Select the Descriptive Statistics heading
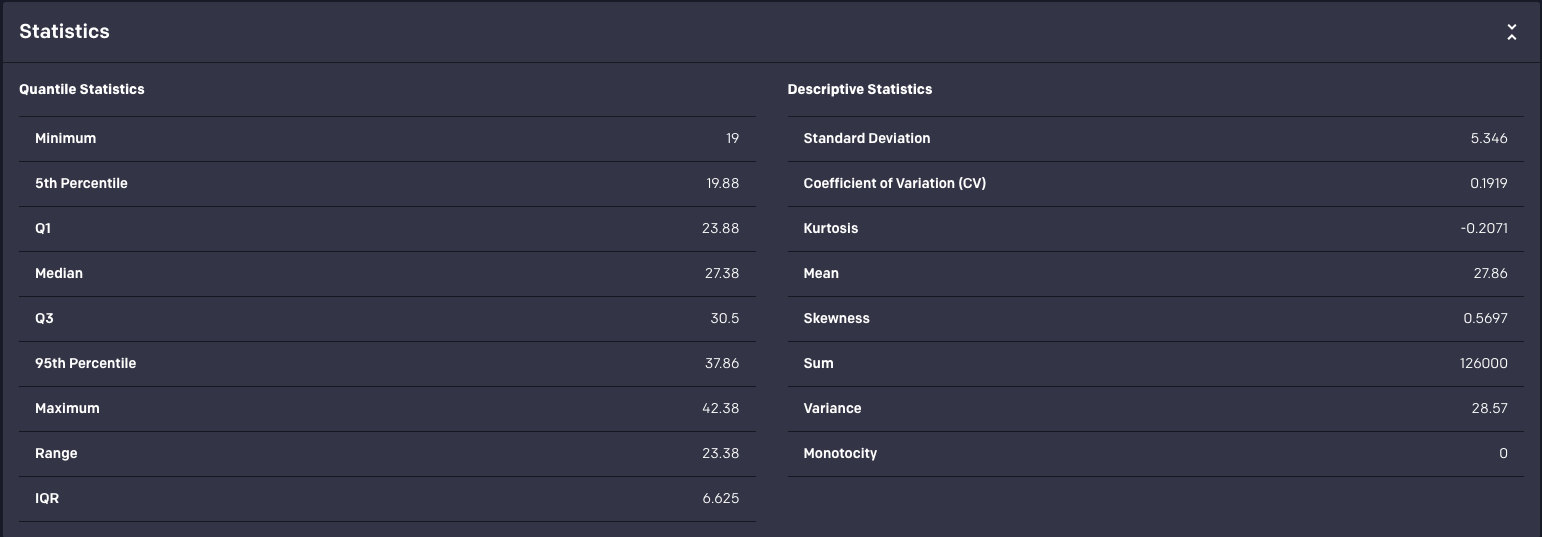1542x537 pixels. coord(859,89)
